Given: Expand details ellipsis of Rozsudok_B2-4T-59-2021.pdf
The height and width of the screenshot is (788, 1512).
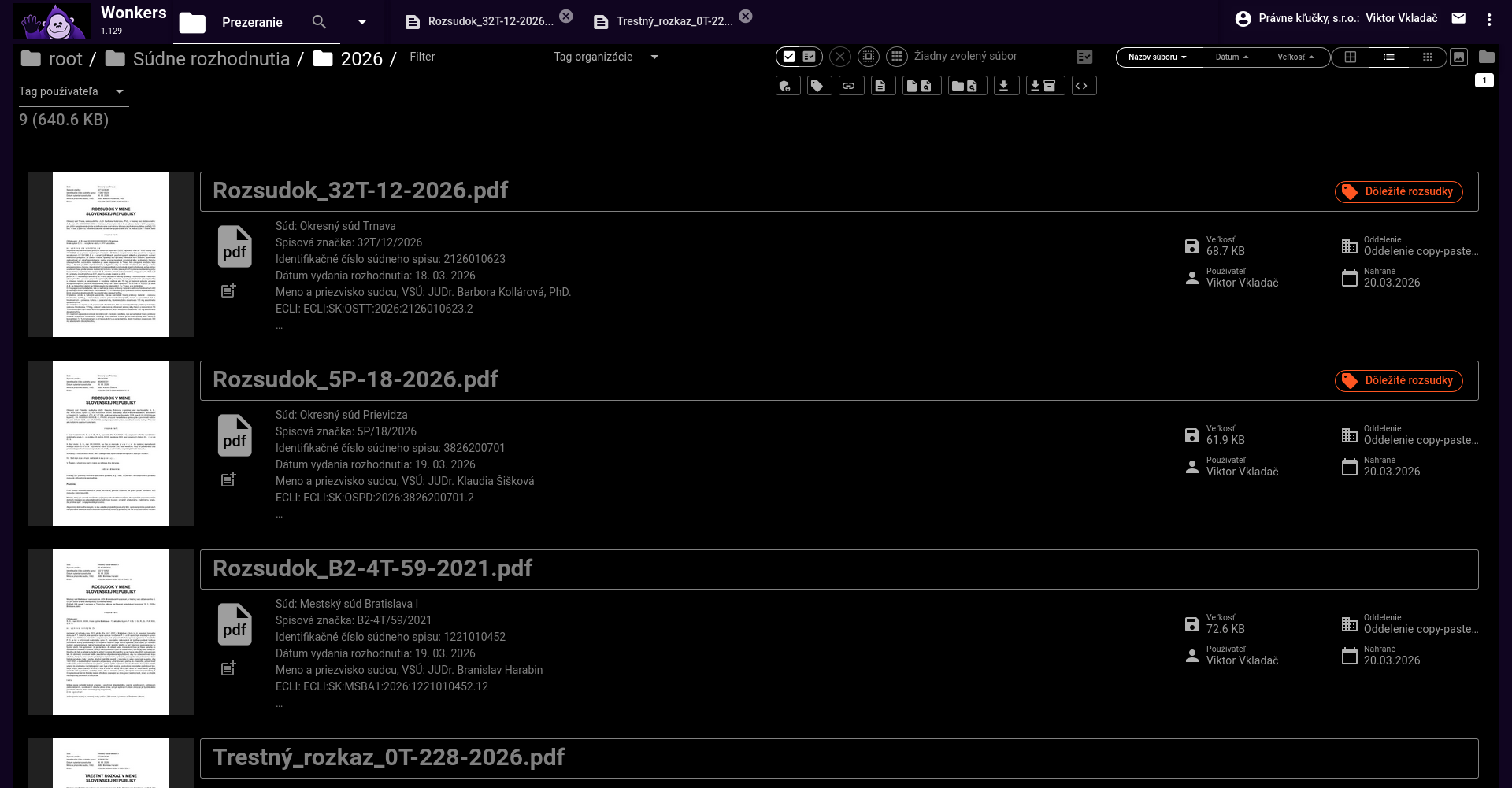Looking at the screenshot, I should [x=279, y=705].
